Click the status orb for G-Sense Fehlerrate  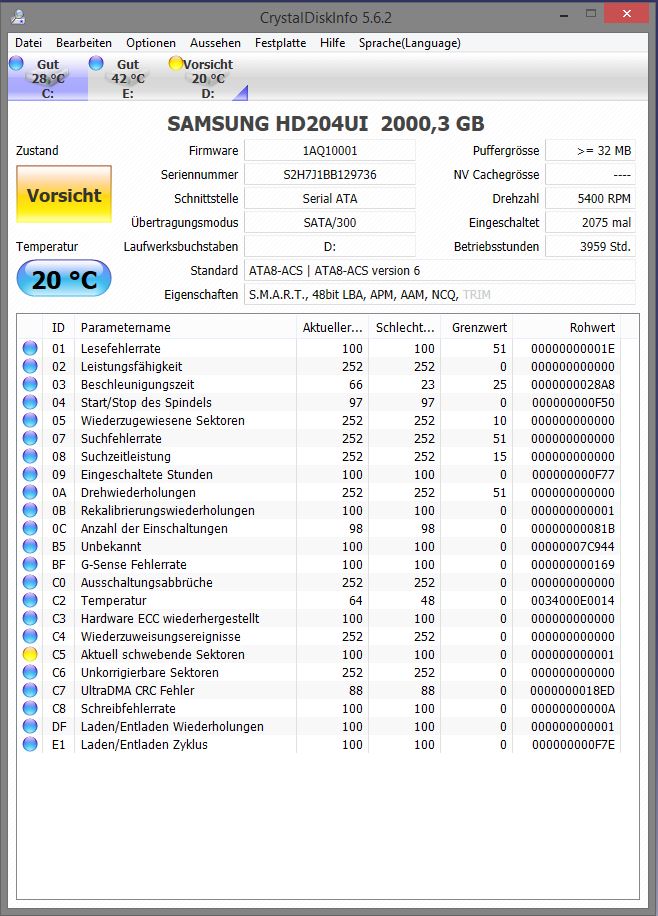tap(30, 564)
